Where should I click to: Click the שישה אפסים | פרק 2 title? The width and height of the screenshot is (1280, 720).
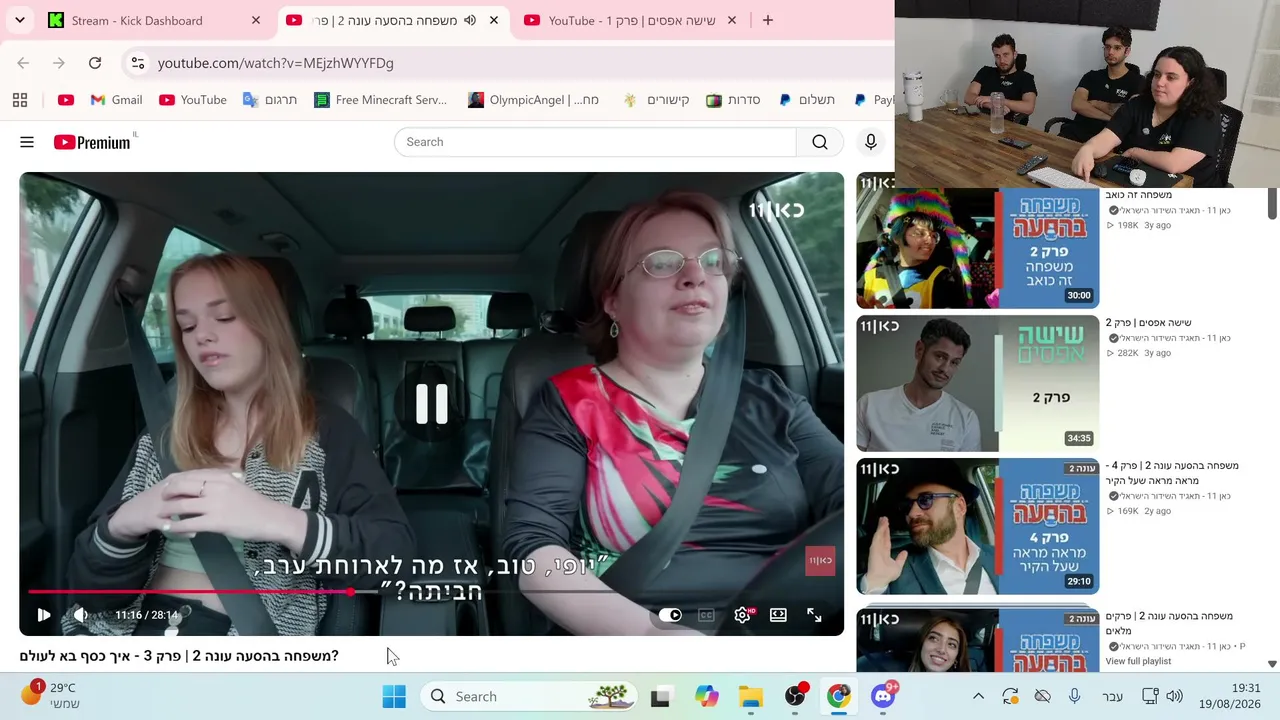1148,323
